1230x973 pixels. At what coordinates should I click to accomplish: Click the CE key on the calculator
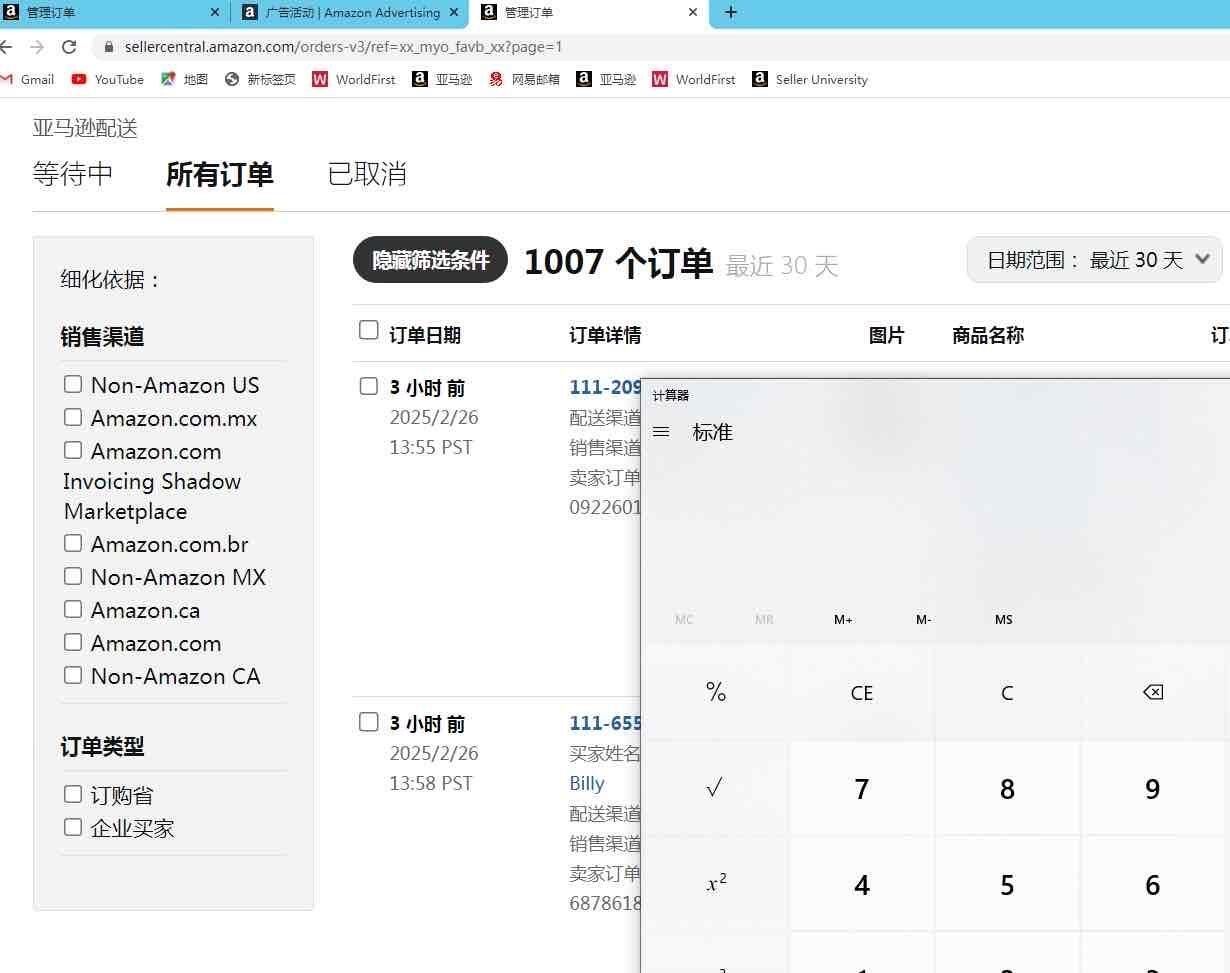click(862, 692)
